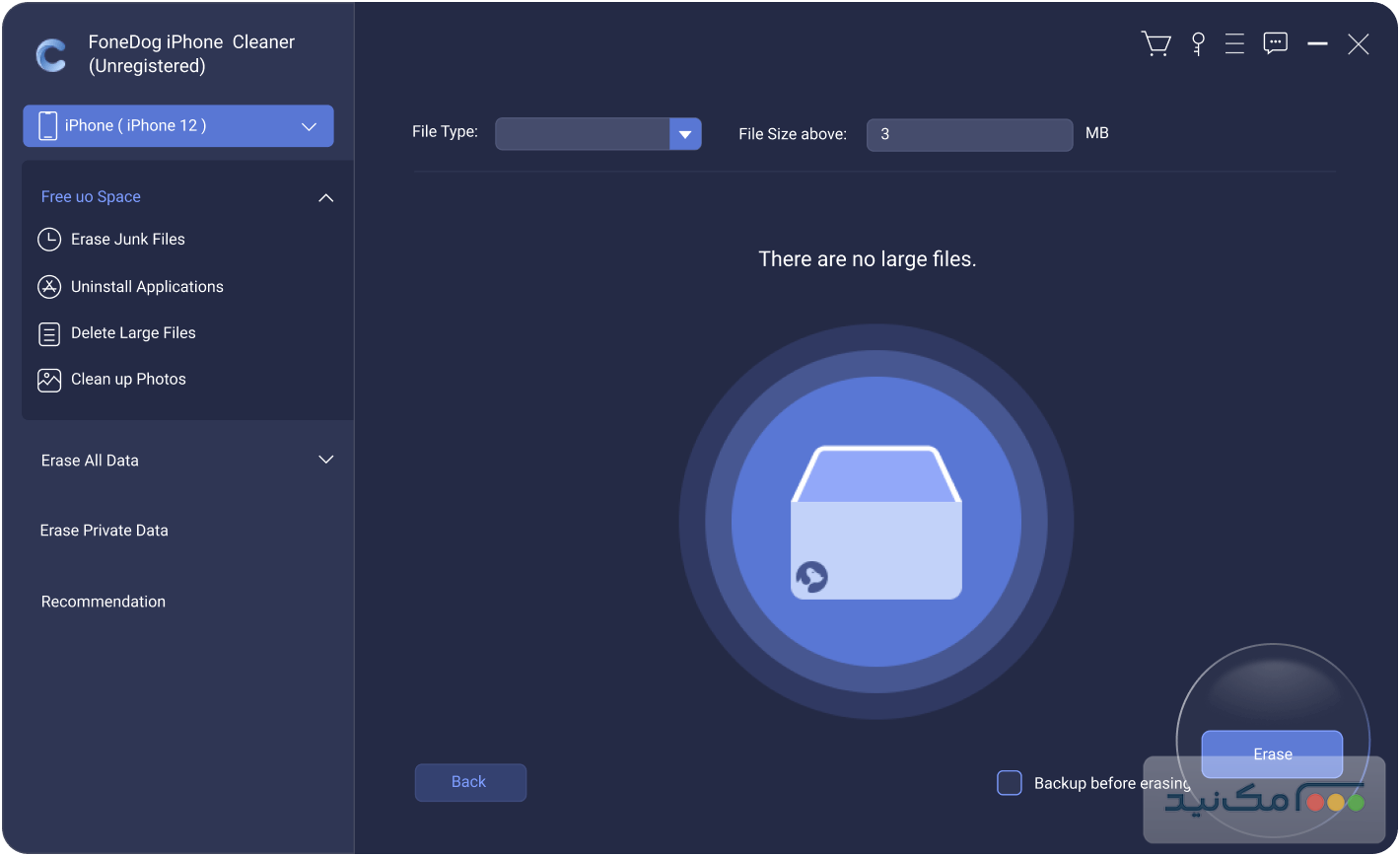The image size is (1400, 856).
Task: Minimize the FoneDog window
Action: tap(1317, 44)
